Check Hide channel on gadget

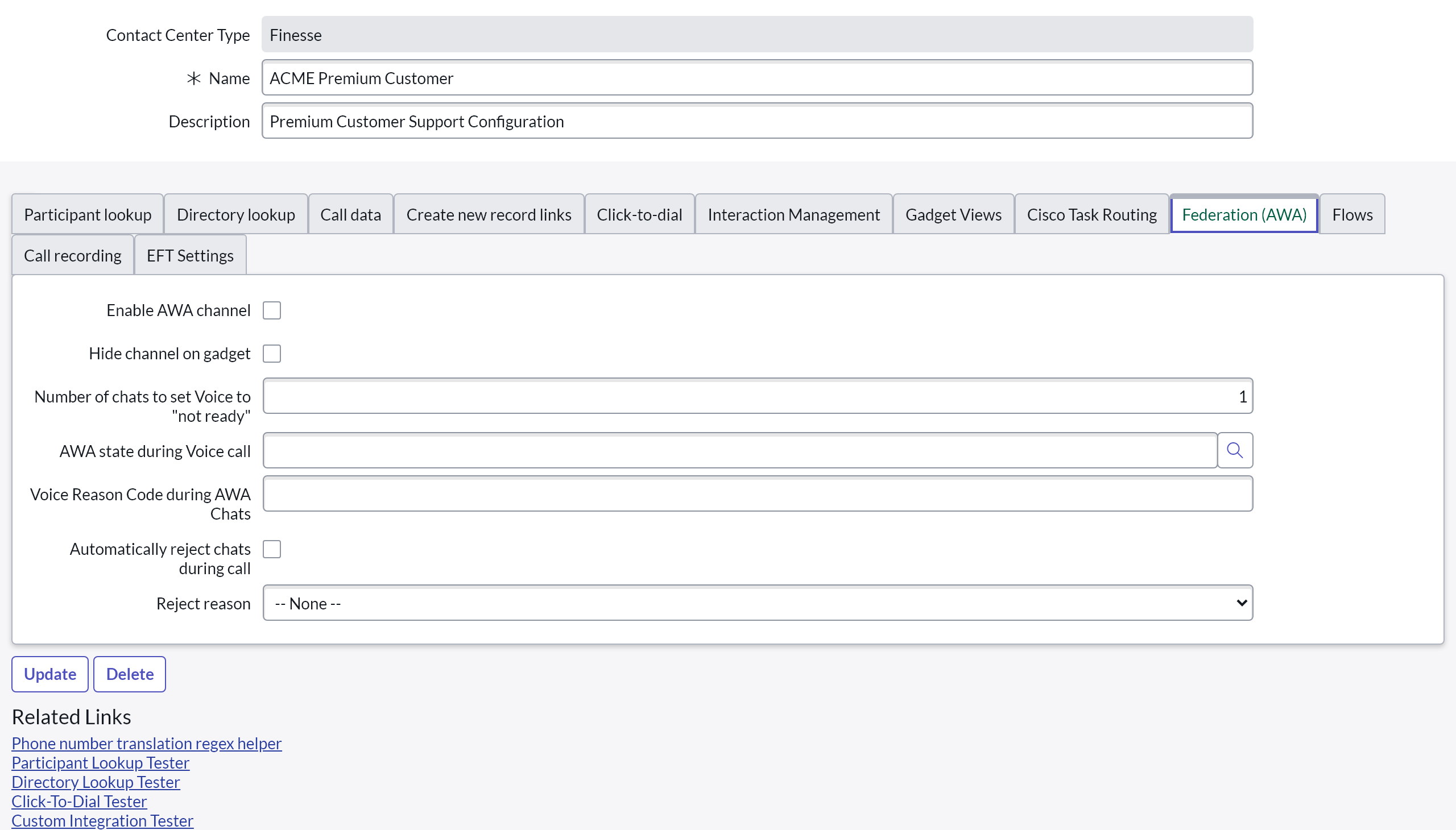(271, 354)
